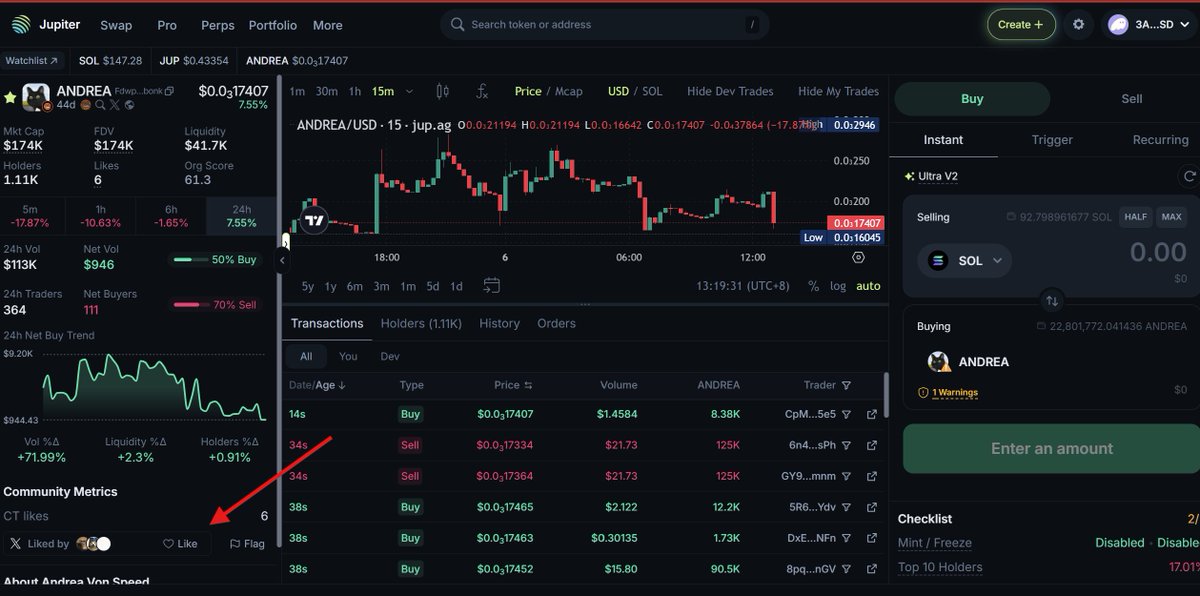Filter transactions to Dev
This screenshot has width=1200, height=596.
pos(390,356)
